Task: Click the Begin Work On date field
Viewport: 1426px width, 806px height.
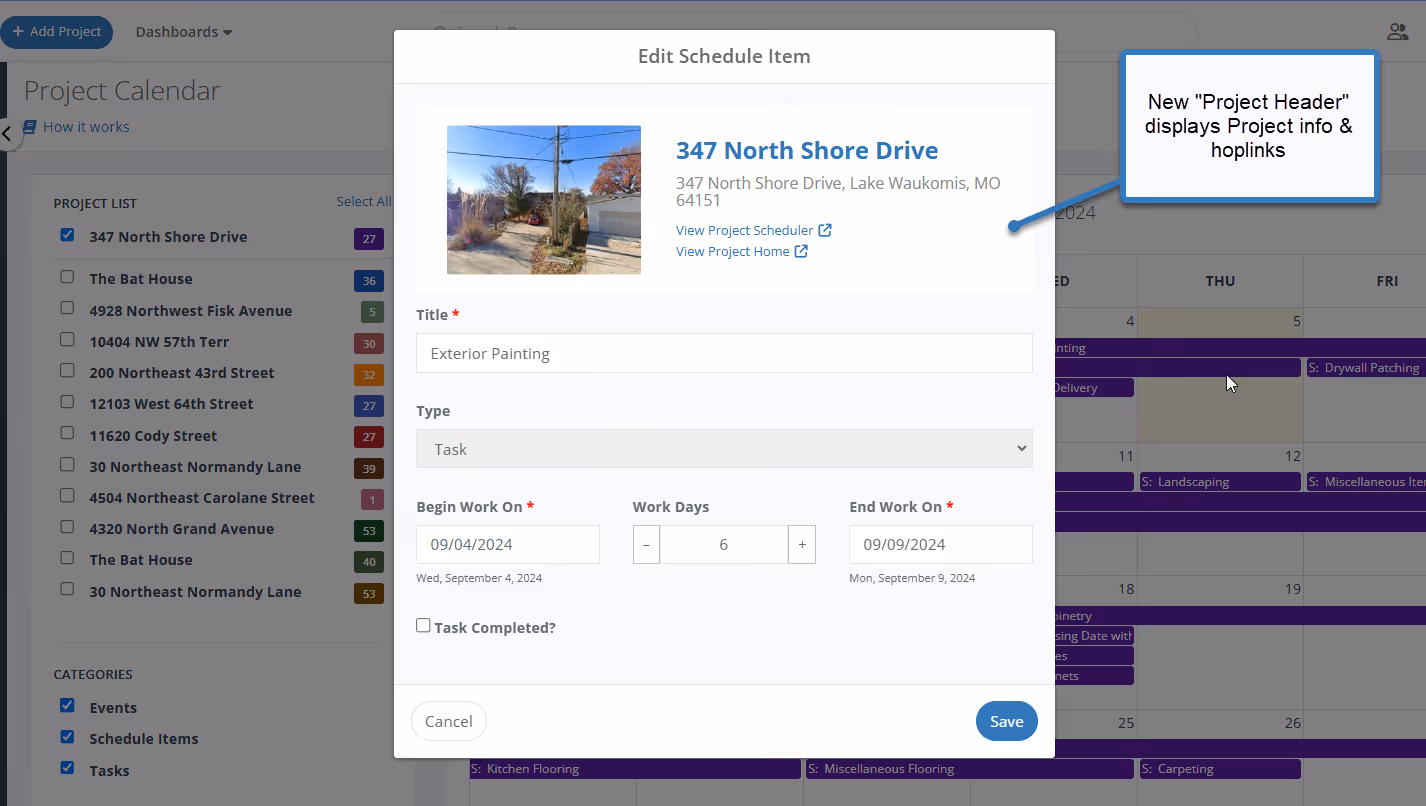Action: [508, 545]
